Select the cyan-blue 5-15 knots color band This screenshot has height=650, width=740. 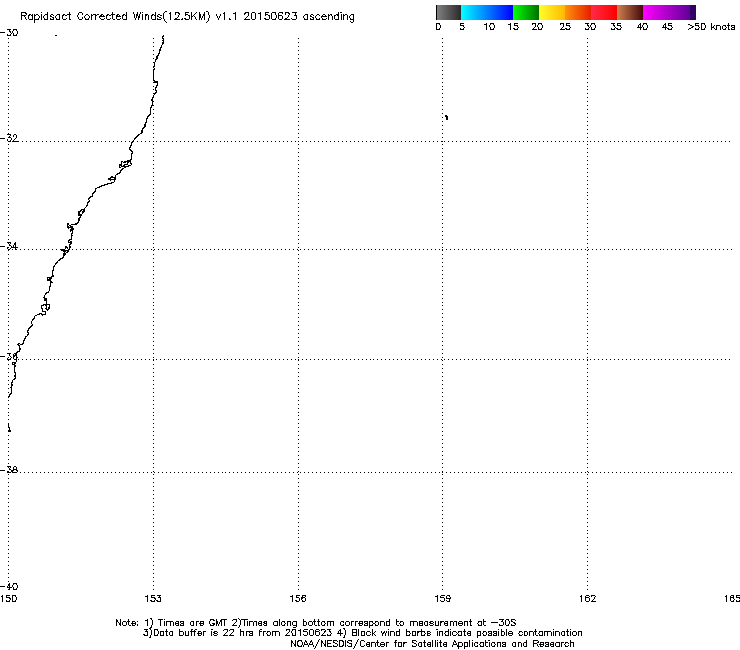tap(487, 12)
